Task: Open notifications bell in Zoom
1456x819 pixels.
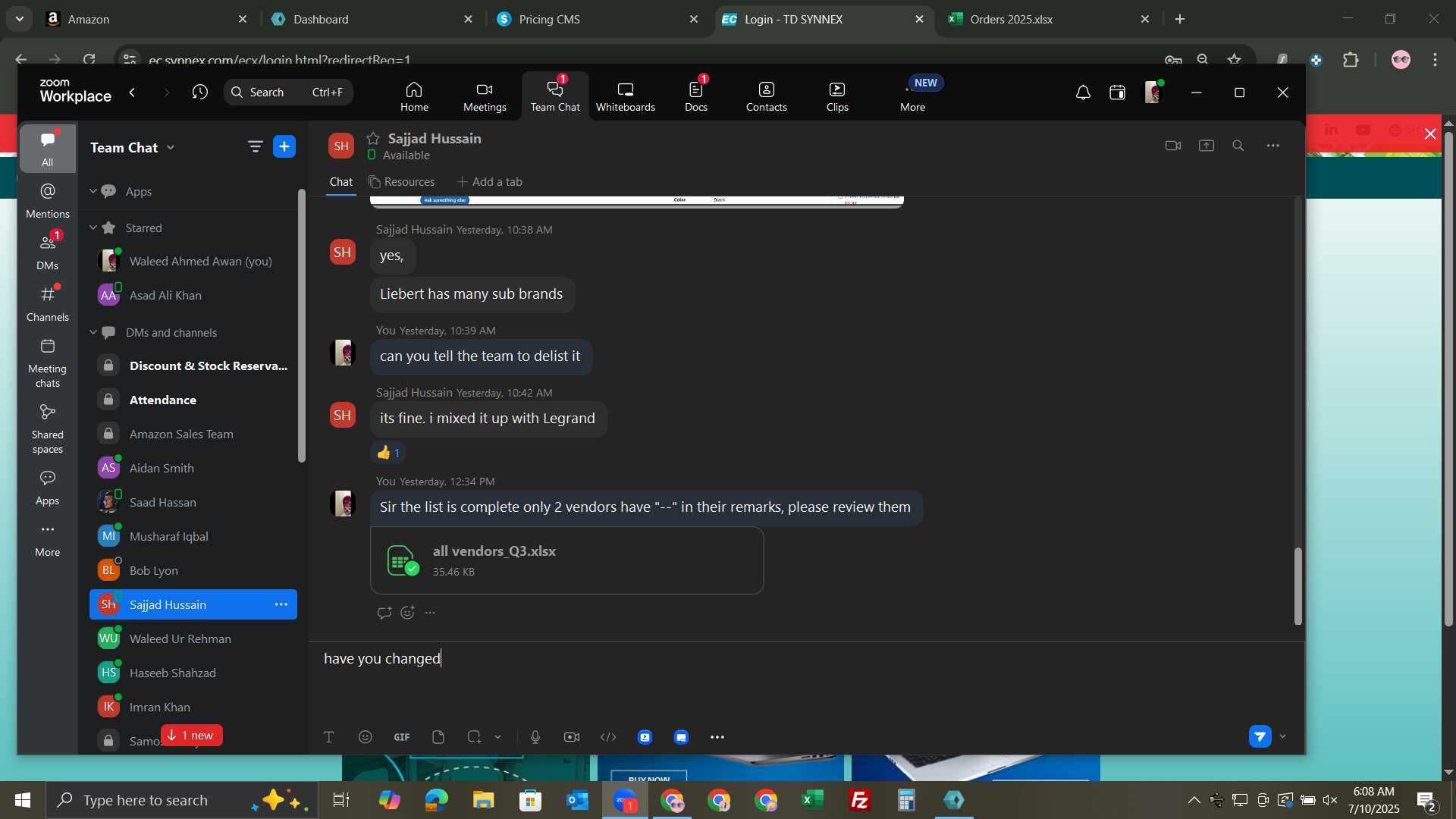Action: pos(1083,93)
